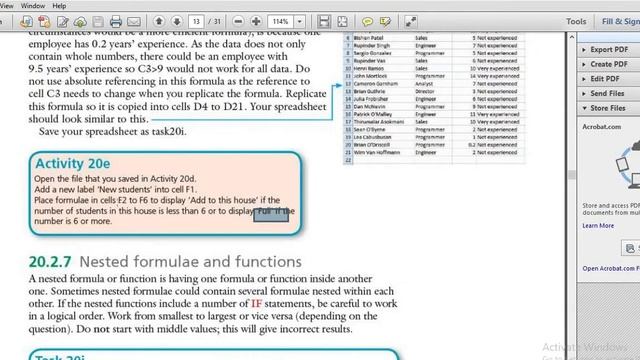Viewport: 640px width, 360px height.
Task: Zoom out with the minus button
Action: tap(238, 21)
